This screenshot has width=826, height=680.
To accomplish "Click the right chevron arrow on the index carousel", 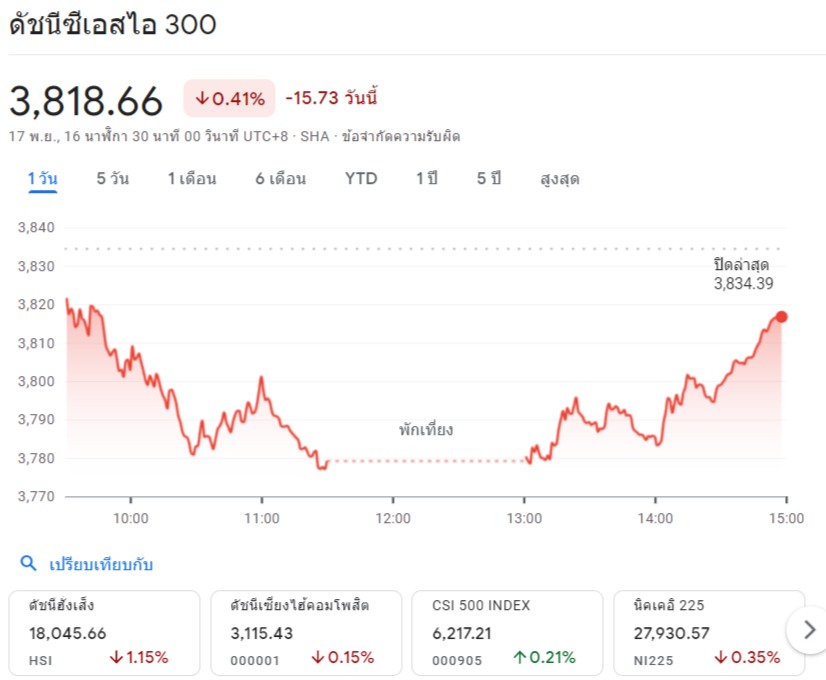I will (x=810, y=629).
